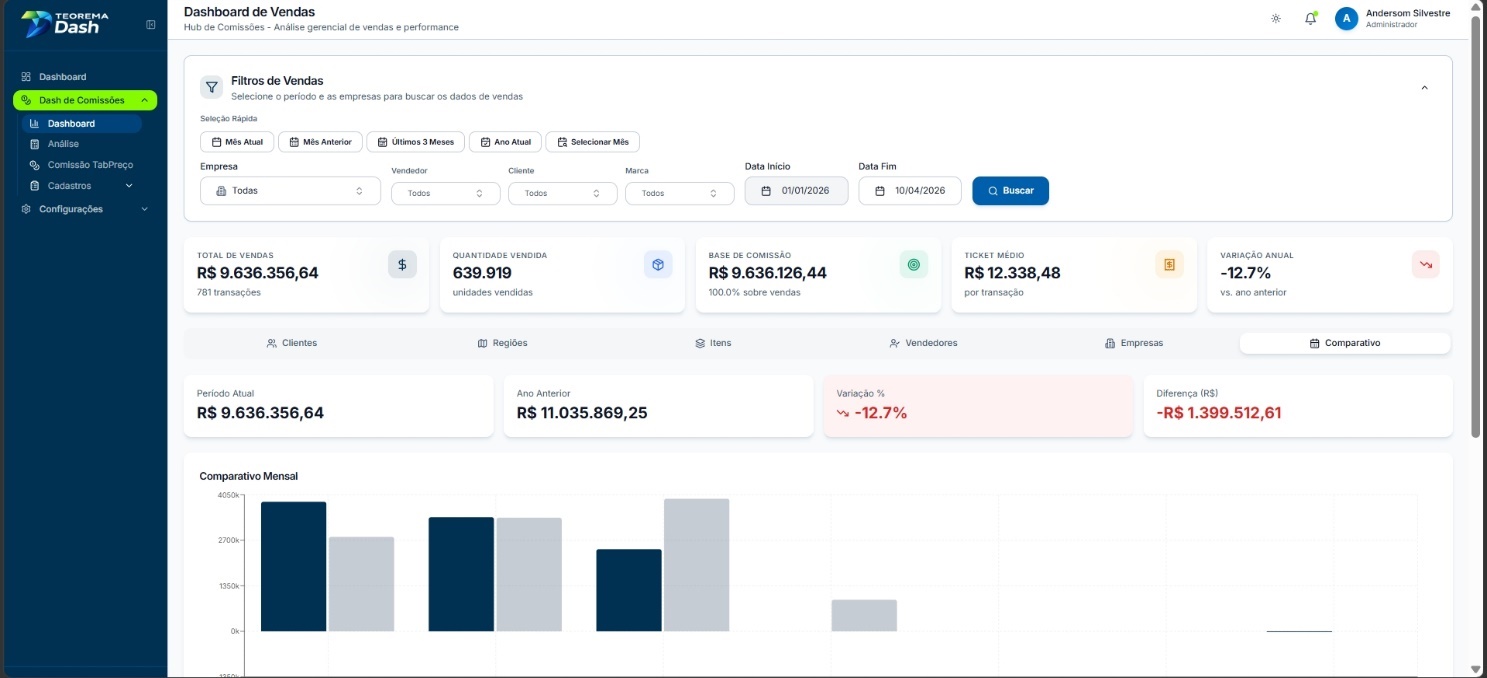Image resolution: width=1487 pixels, height=678 pixels.
Task: Open the Empresa dropdown showing Todas
Action: (290, 191)
